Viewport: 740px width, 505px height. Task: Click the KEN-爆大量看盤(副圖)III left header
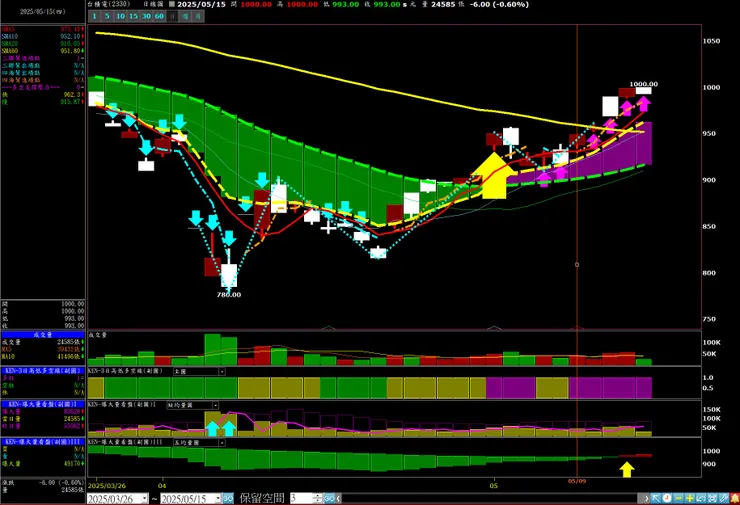[x=42, y=442]
